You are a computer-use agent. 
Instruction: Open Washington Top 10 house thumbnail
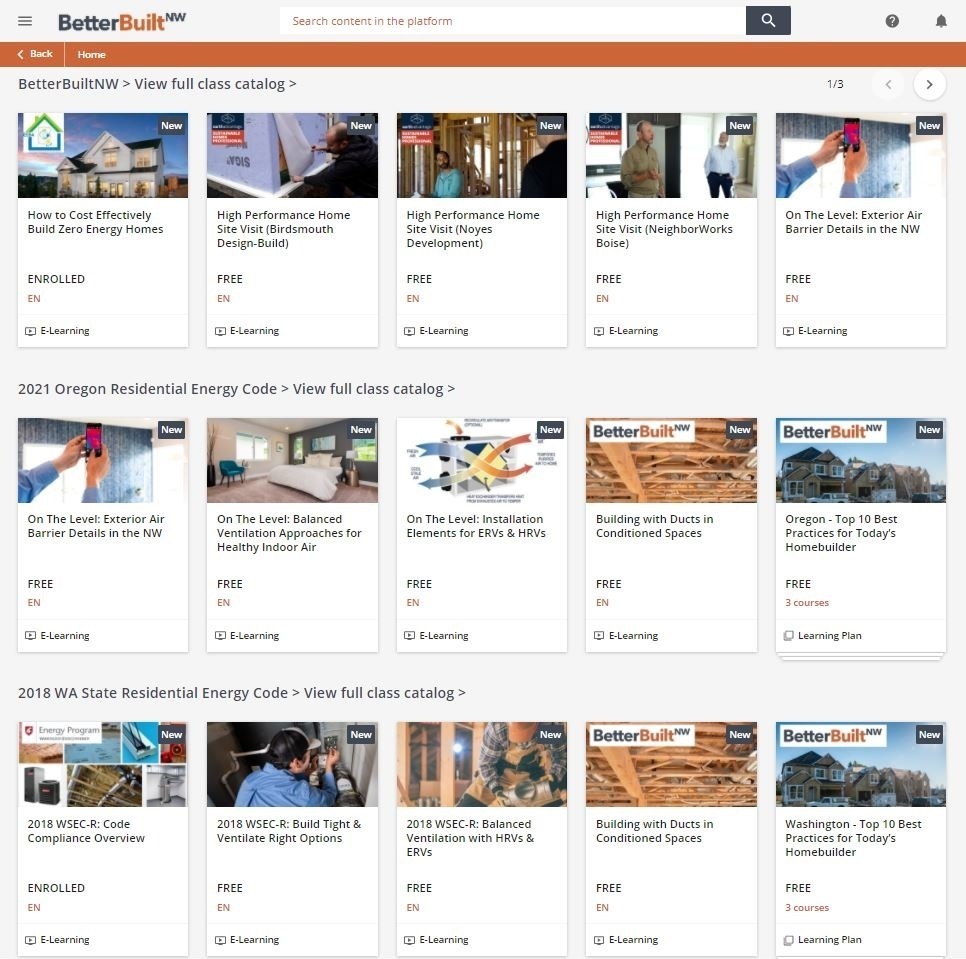(861, 764)
